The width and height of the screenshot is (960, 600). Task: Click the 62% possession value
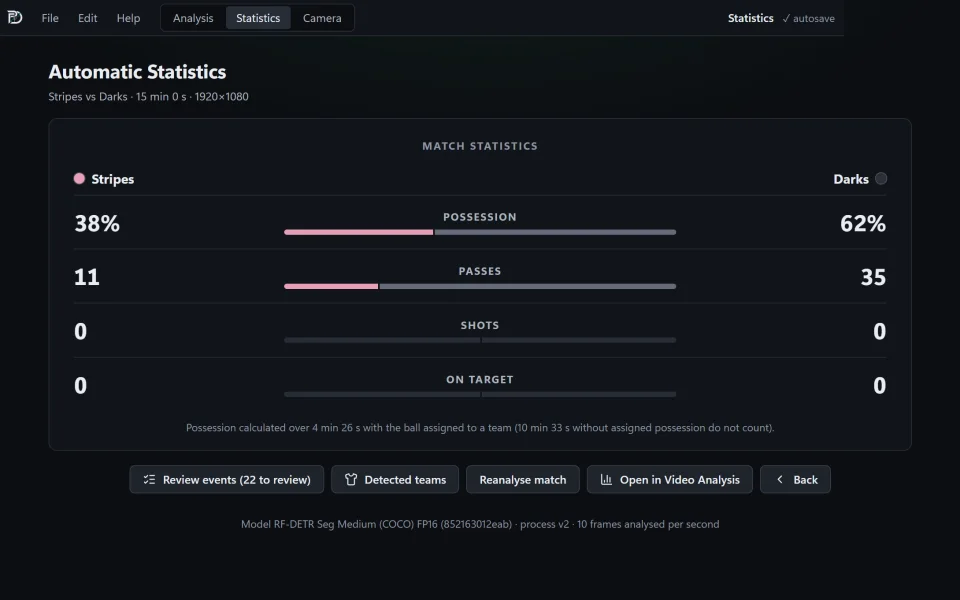coord(863,223)
